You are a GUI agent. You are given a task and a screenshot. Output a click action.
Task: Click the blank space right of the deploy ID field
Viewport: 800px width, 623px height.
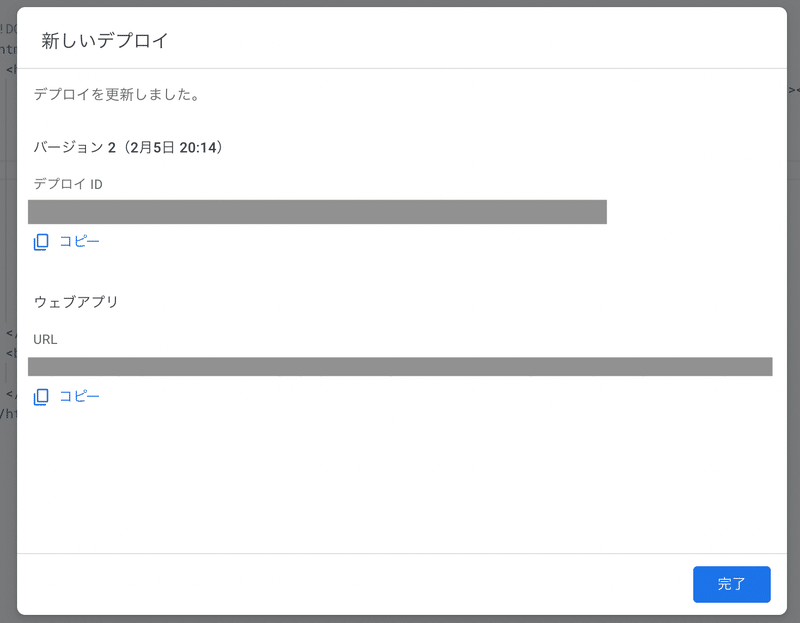pos(690,212)
